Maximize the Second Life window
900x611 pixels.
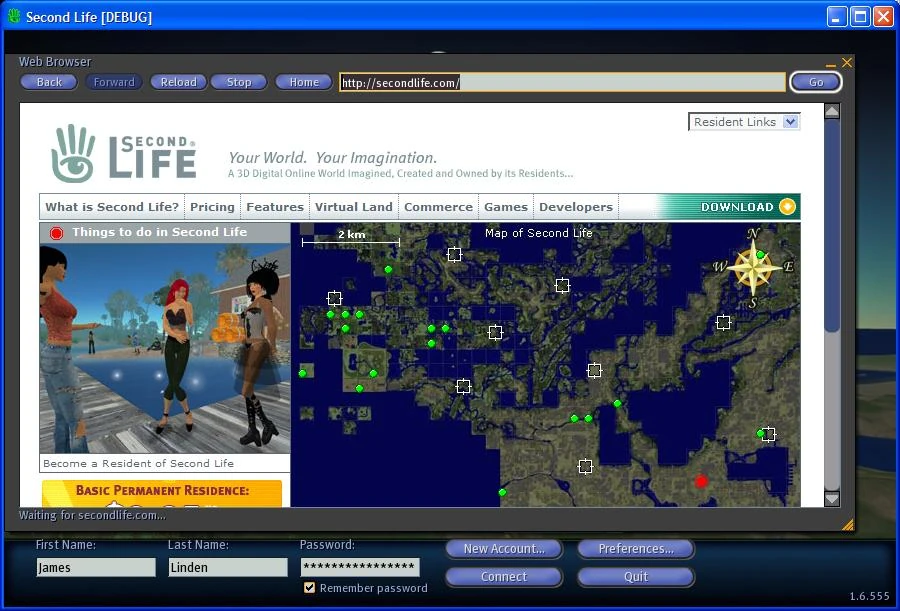860,17
